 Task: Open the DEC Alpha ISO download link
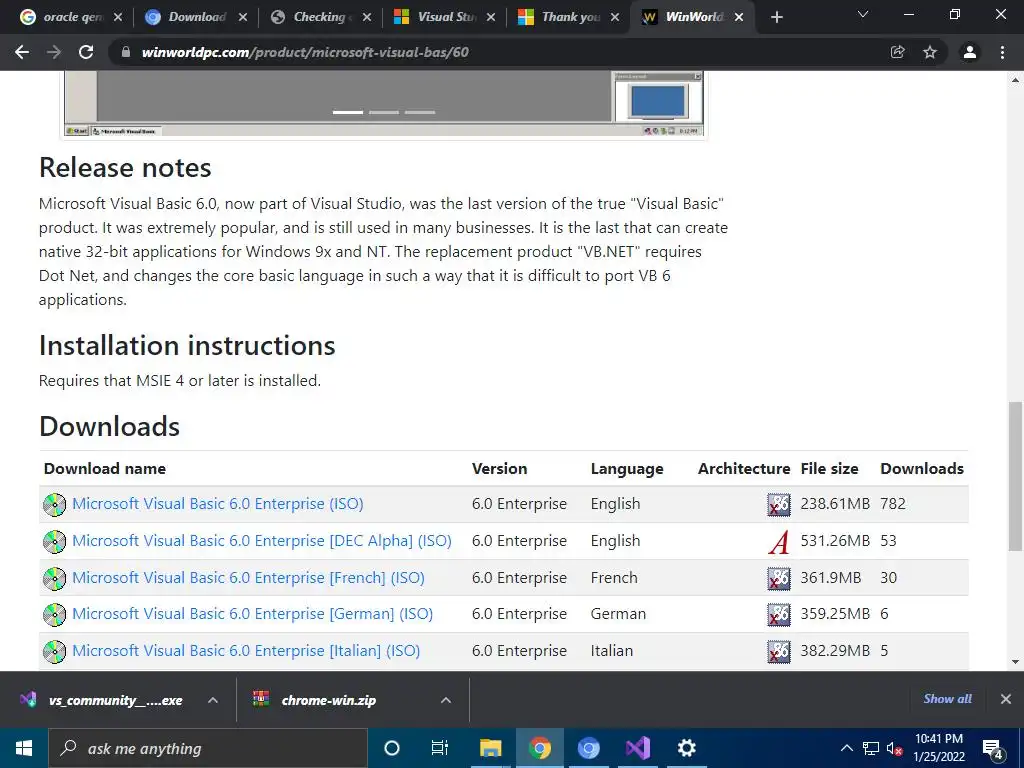[262, 541]
